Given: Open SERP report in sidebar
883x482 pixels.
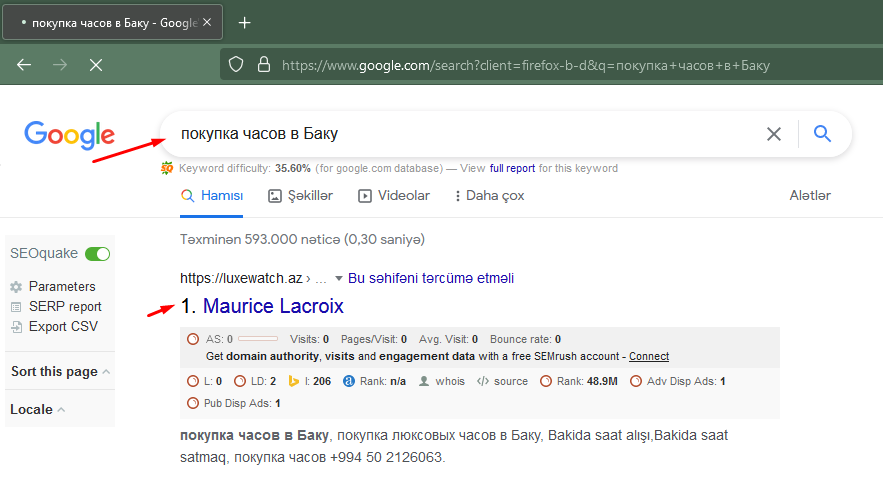Looking at the screenshot, I should click(x=65, y=307).
